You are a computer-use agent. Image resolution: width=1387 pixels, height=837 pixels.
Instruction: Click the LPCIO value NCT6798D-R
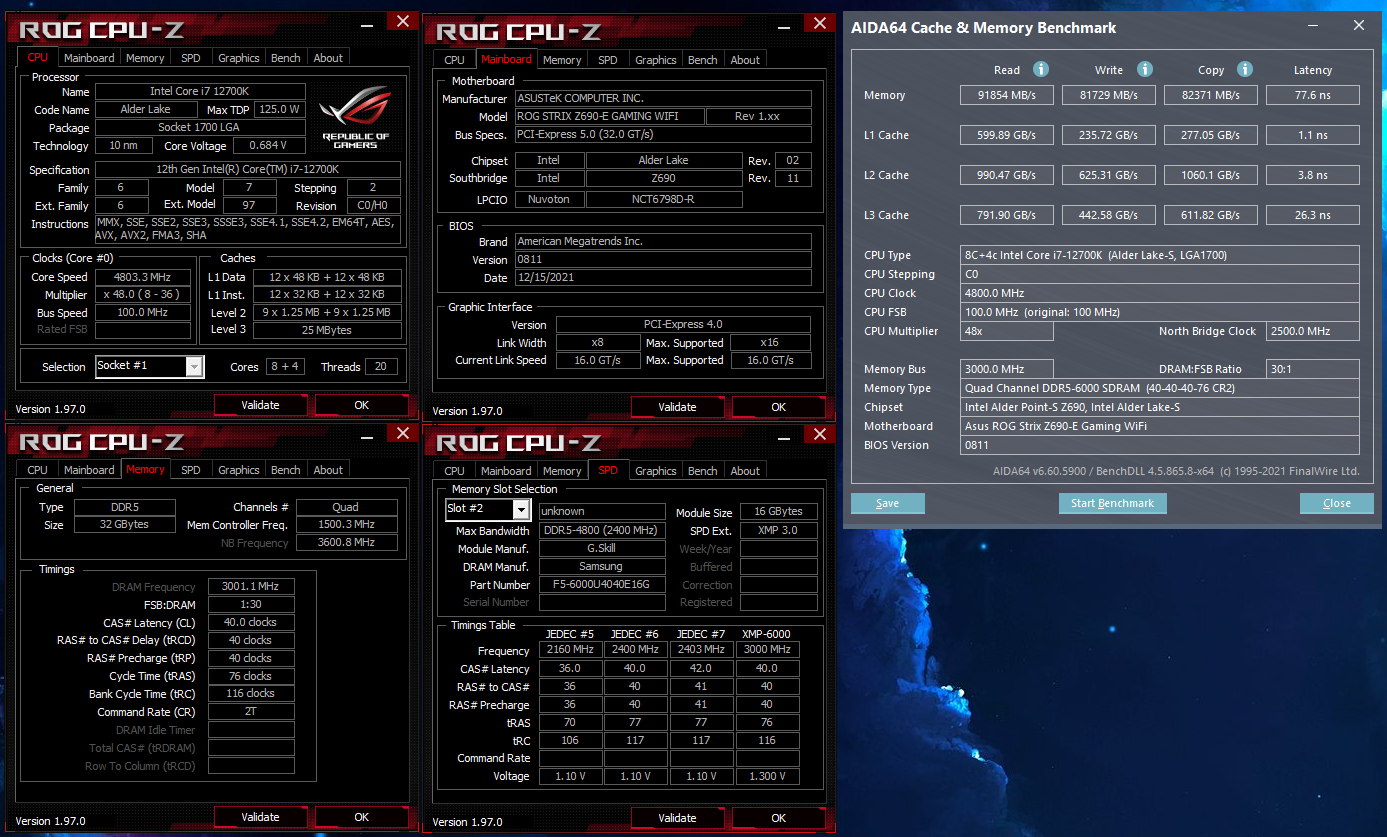point(664,199)
